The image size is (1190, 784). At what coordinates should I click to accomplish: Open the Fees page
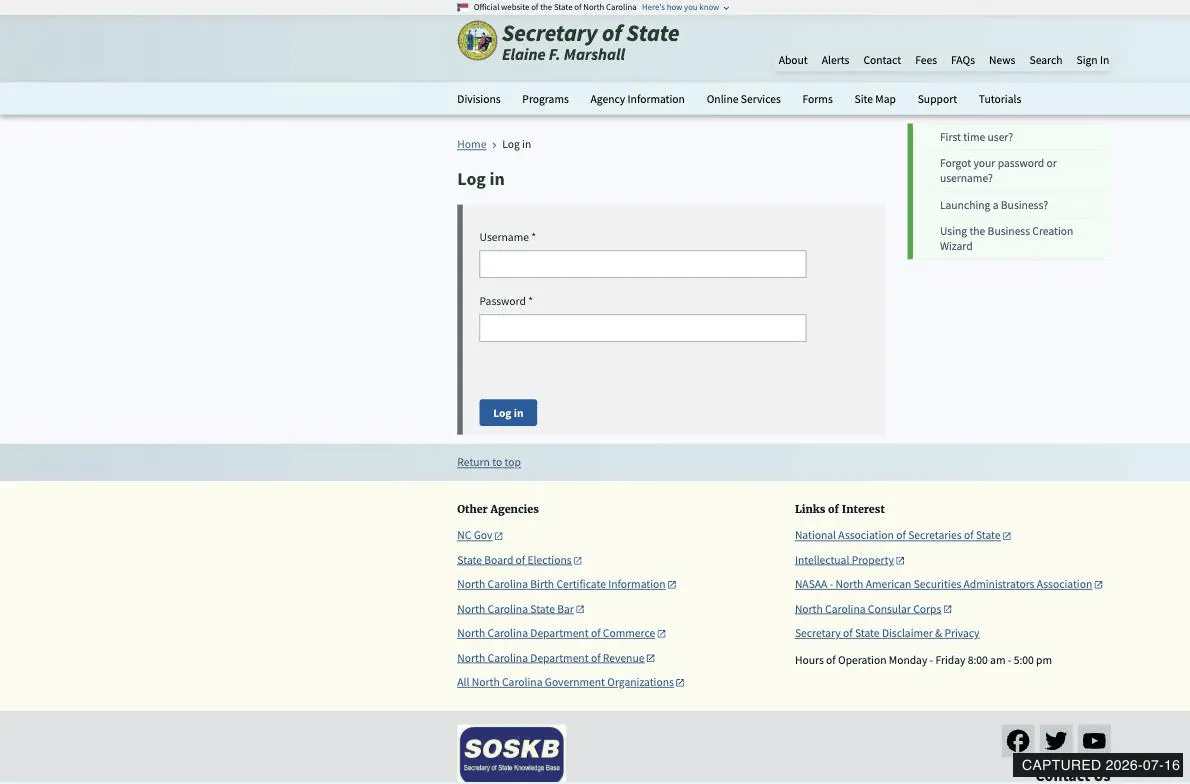[925, 60]
